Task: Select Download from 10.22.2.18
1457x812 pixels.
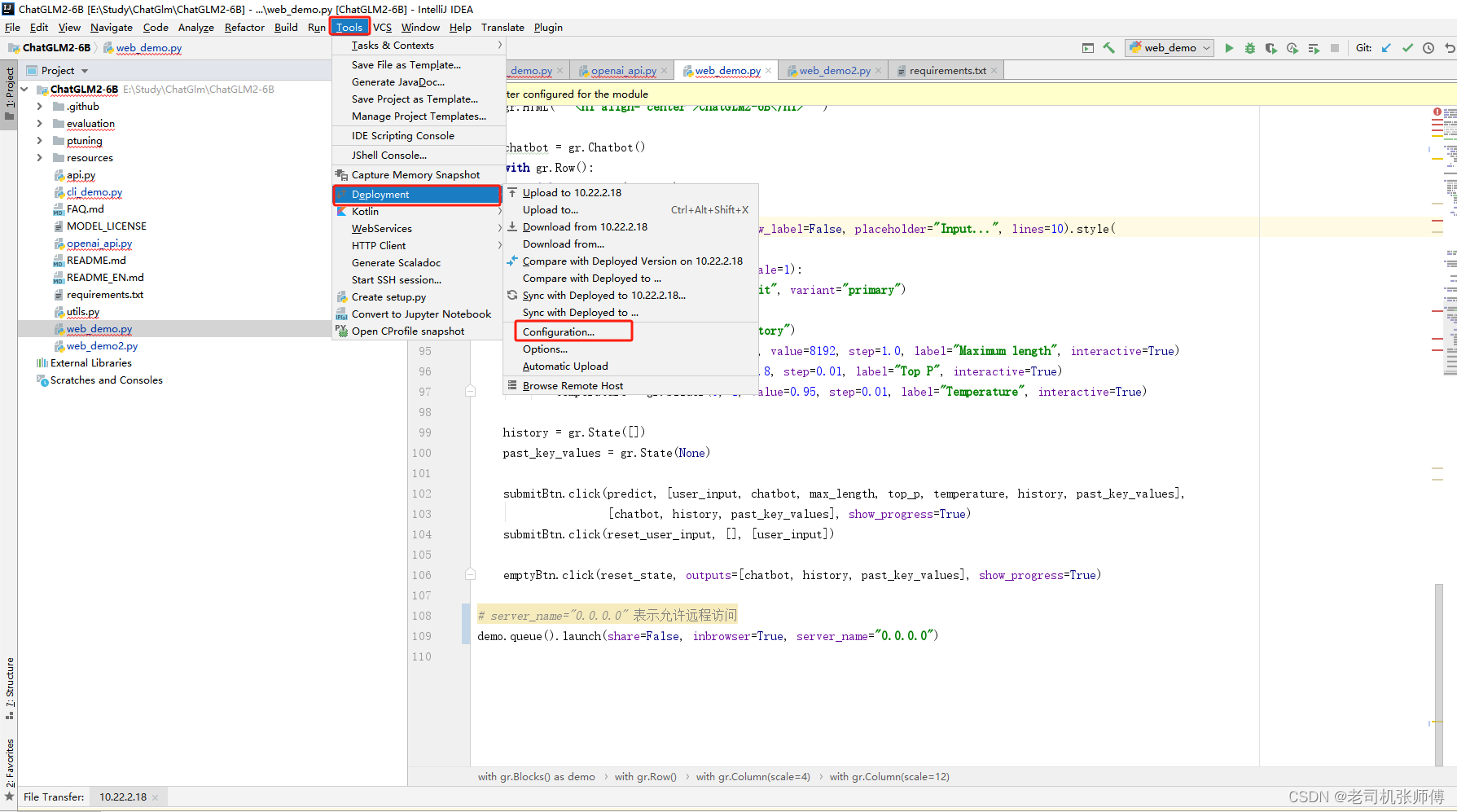Action: [585, 227]
